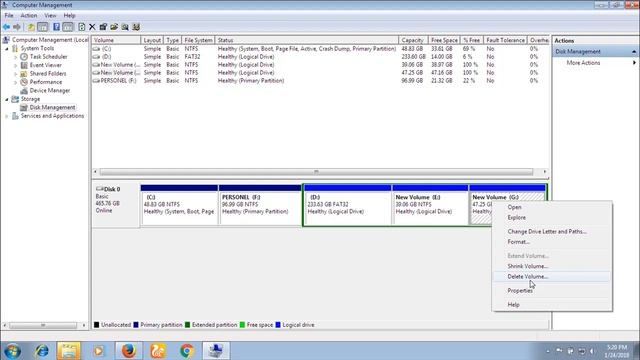The width and height of the screenshot is (640, 360).
Task: Select Performance in the tree
Action: click(x=46, y=82)
